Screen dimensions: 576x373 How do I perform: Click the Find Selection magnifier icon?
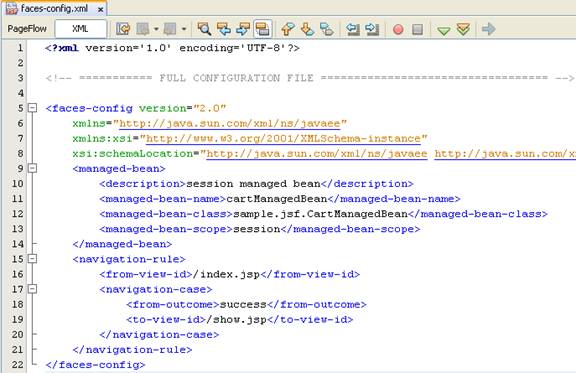click(204, 29)
